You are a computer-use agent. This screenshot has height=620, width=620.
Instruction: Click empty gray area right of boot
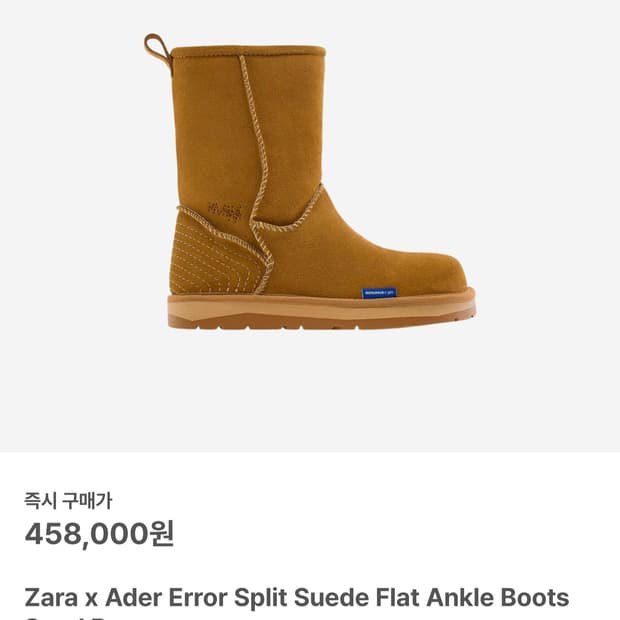point(550,198)
